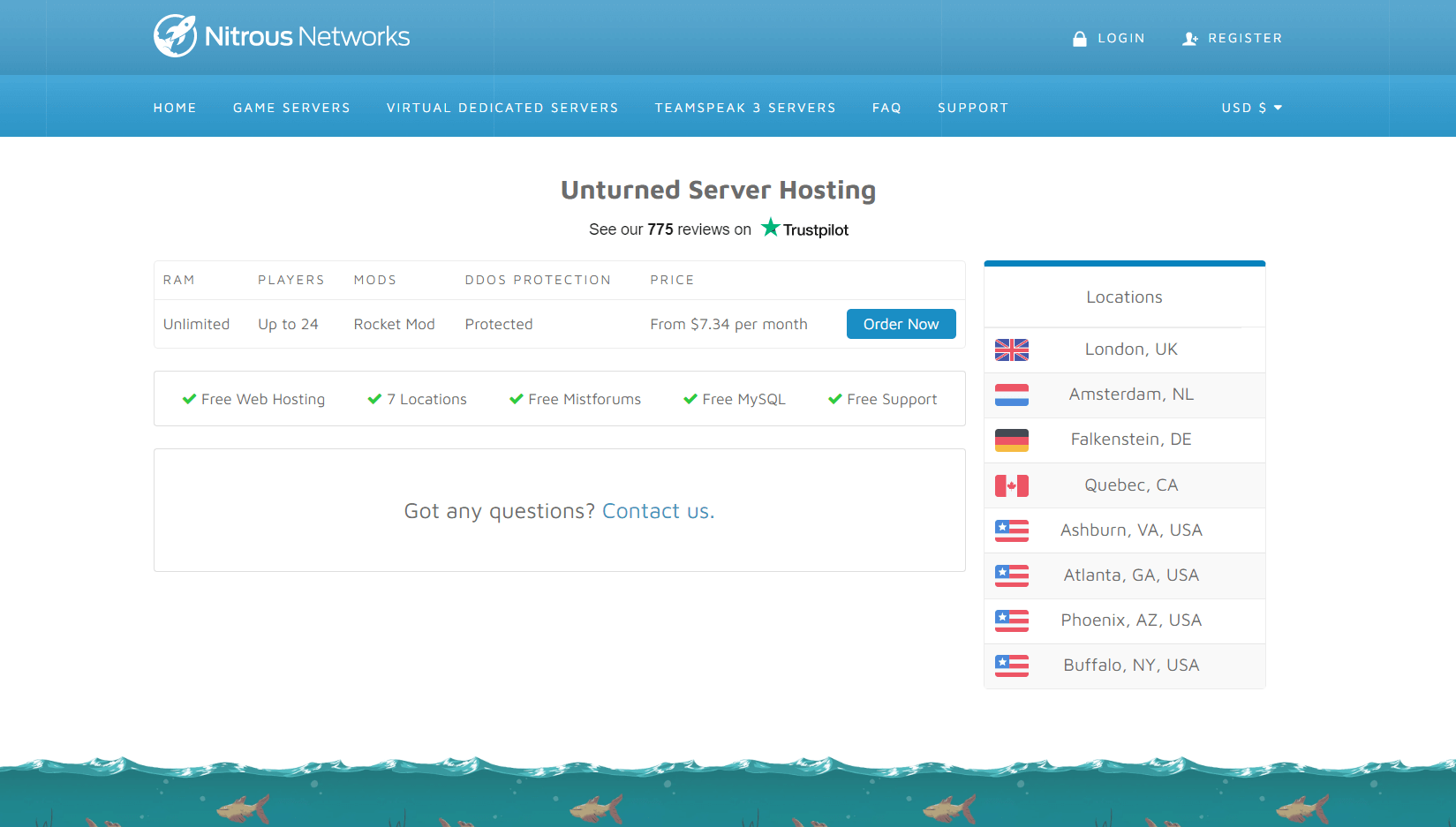
Task: Click the Rocket Mod value
Action: (395, 324)
